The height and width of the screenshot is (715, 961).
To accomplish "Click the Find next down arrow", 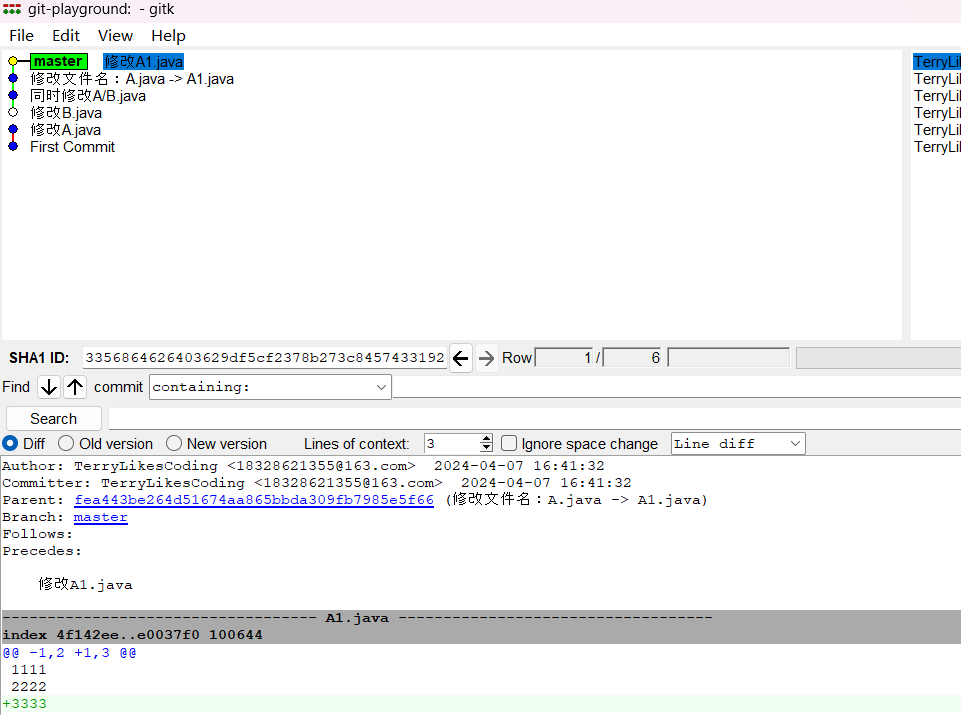I will coord(49,387).
